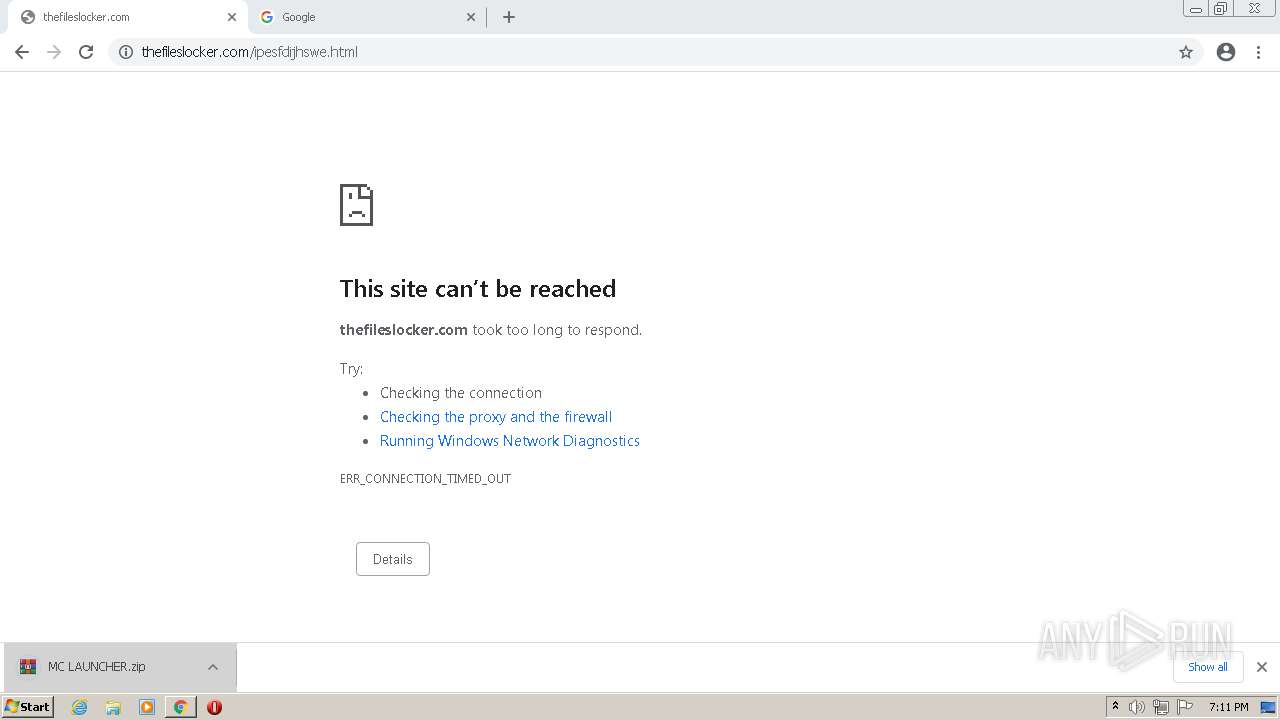Click Show all downloads button
The height and width of the screenshot is (720, 1280).
pyautogui.click(x=1208, y=667)
